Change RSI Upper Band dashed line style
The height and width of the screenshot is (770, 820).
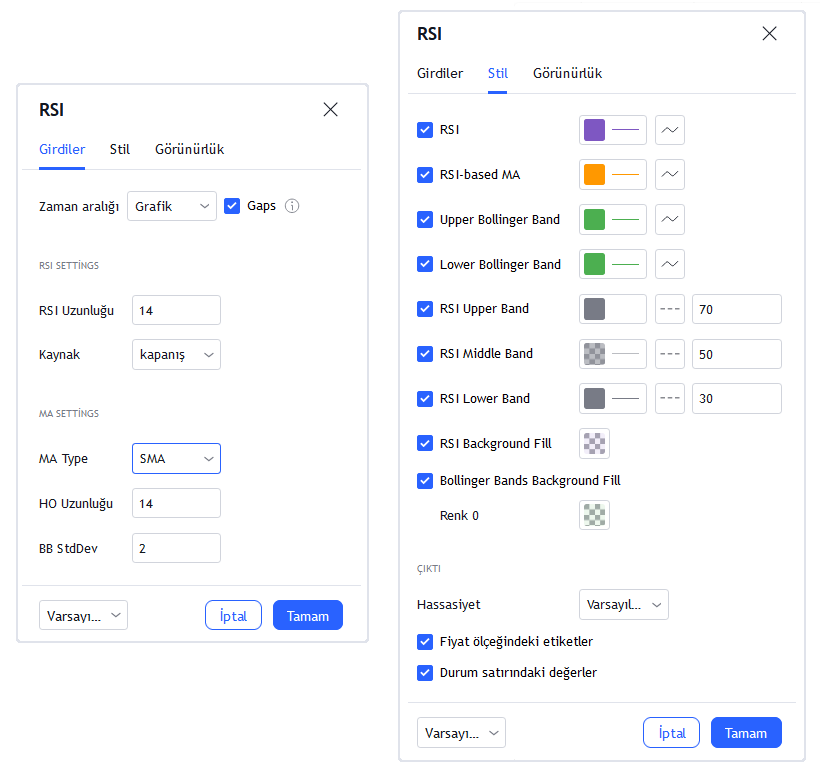pos(669,309)
